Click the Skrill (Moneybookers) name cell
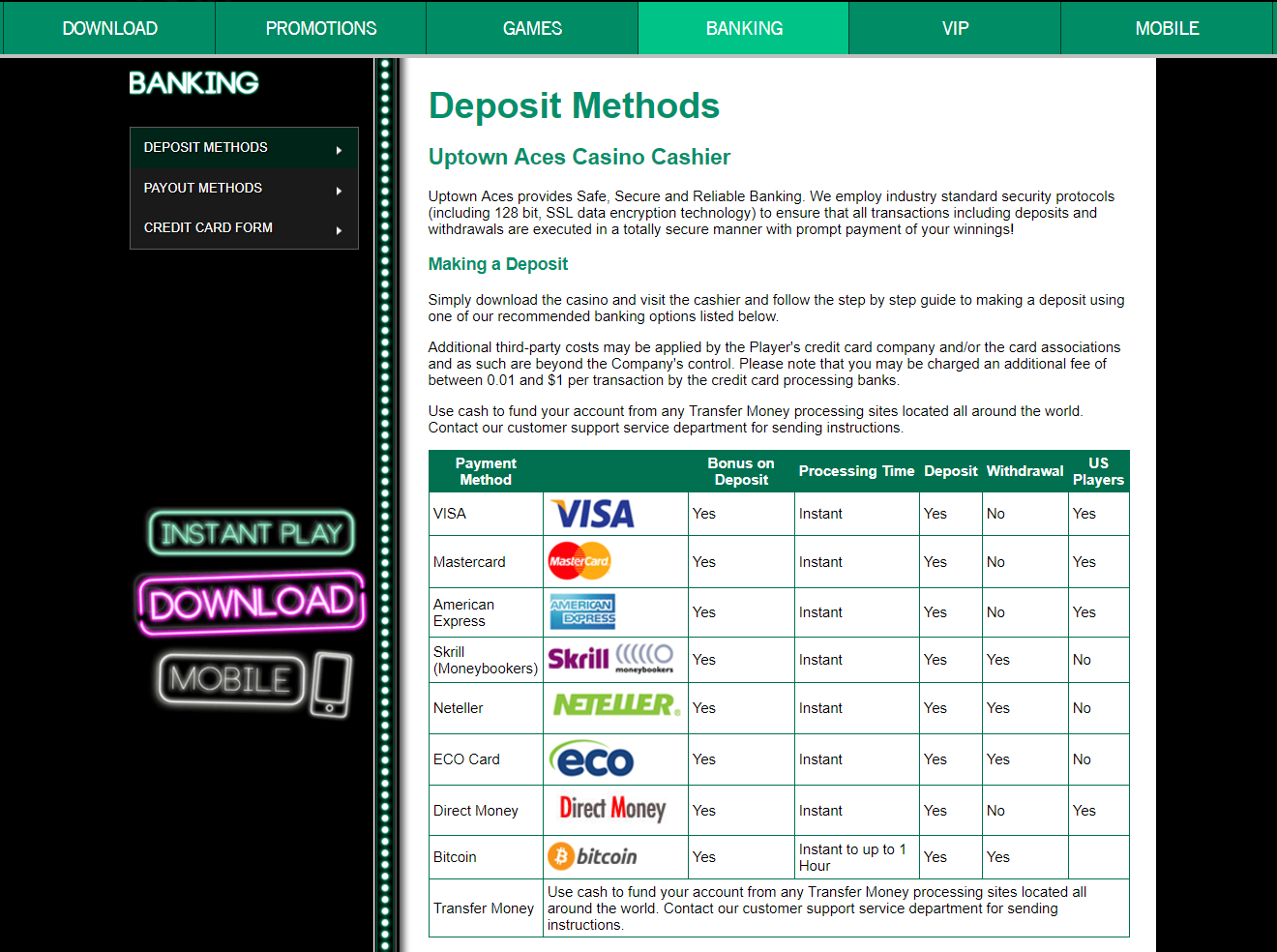 486,660
